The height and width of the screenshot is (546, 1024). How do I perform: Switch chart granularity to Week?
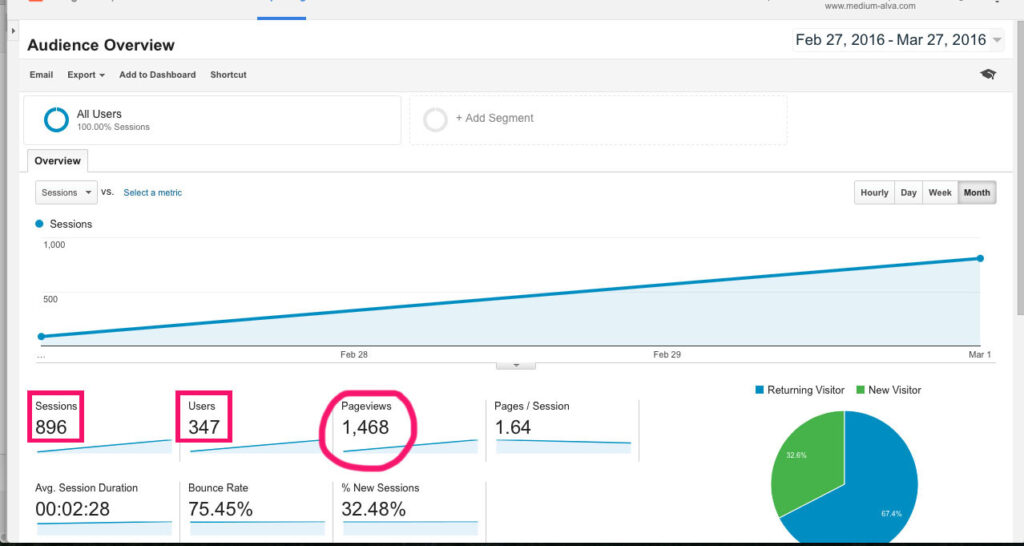point(940,193)
